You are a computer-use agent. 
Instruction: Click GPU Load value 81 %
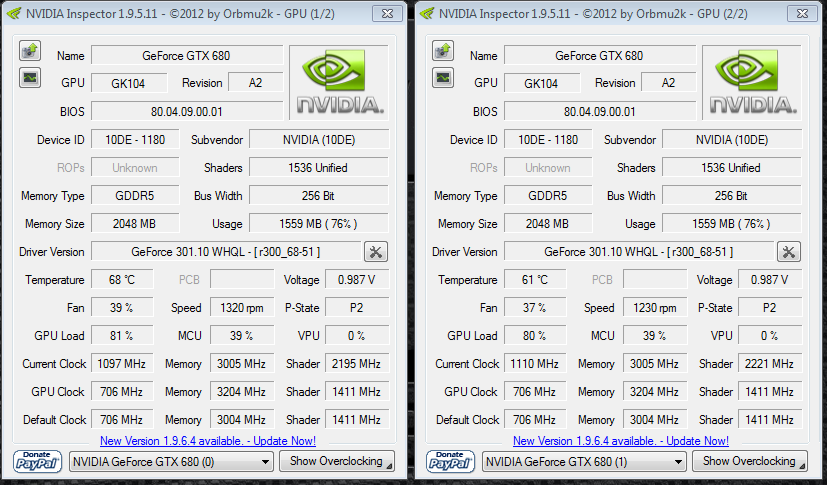[x=122, y=336]
